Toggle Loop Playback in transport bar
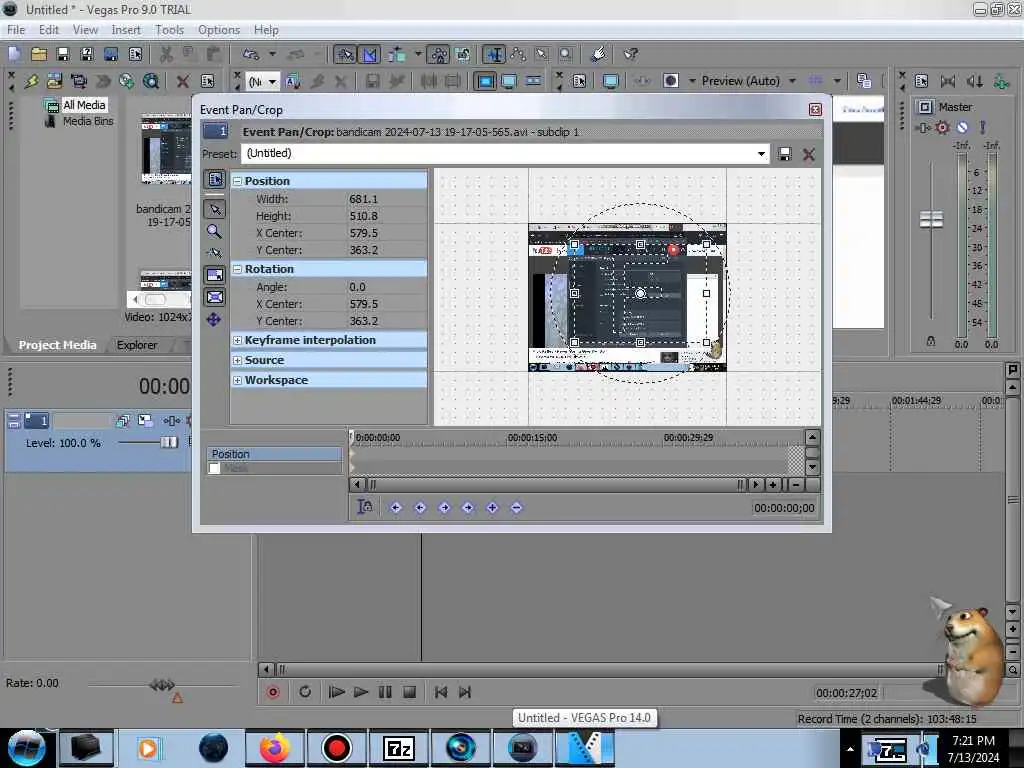This screenshot has height=768, width=1024. click(305, 692)
